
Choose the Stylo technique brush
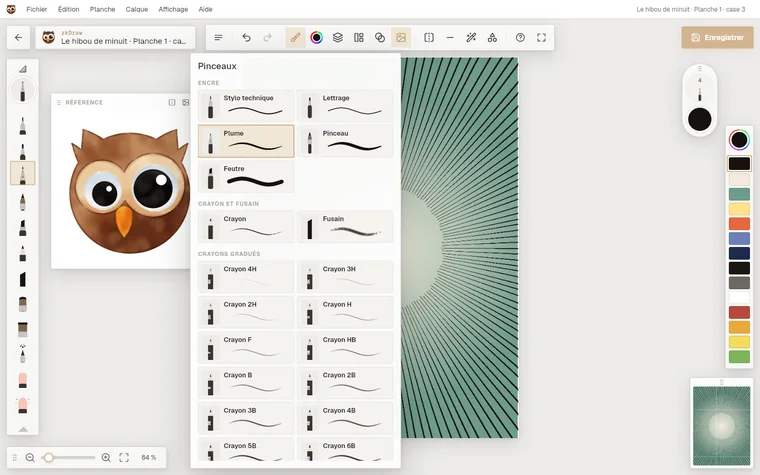[x=246, y=106]
